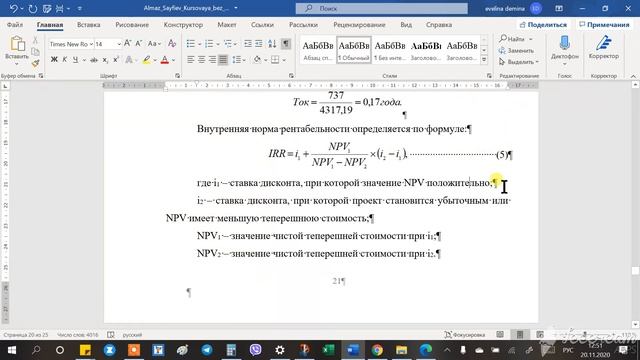Click the Заменить (Replace) button
The image size is (640, 360).
pyautogui.click(x=516, y=50)
